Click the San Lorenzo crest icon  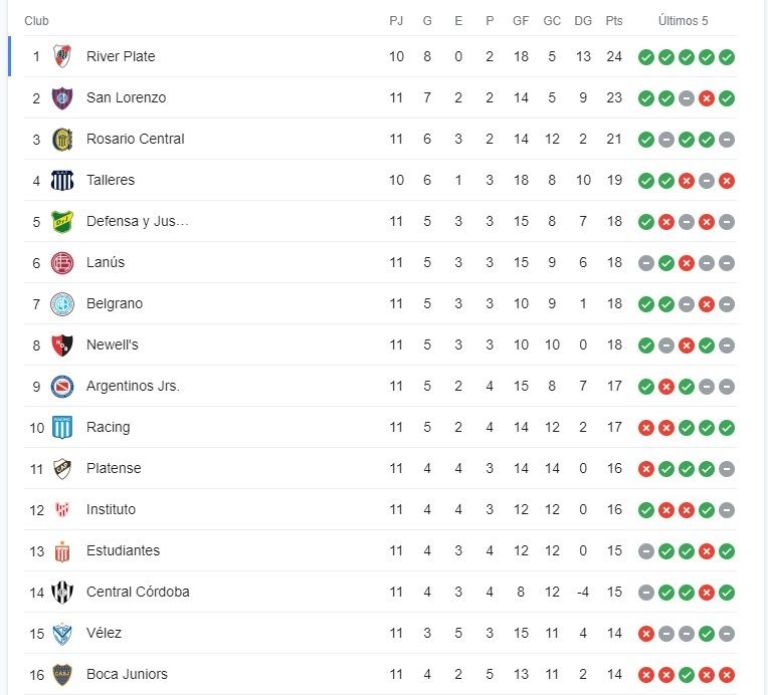[x=62, y=98]
